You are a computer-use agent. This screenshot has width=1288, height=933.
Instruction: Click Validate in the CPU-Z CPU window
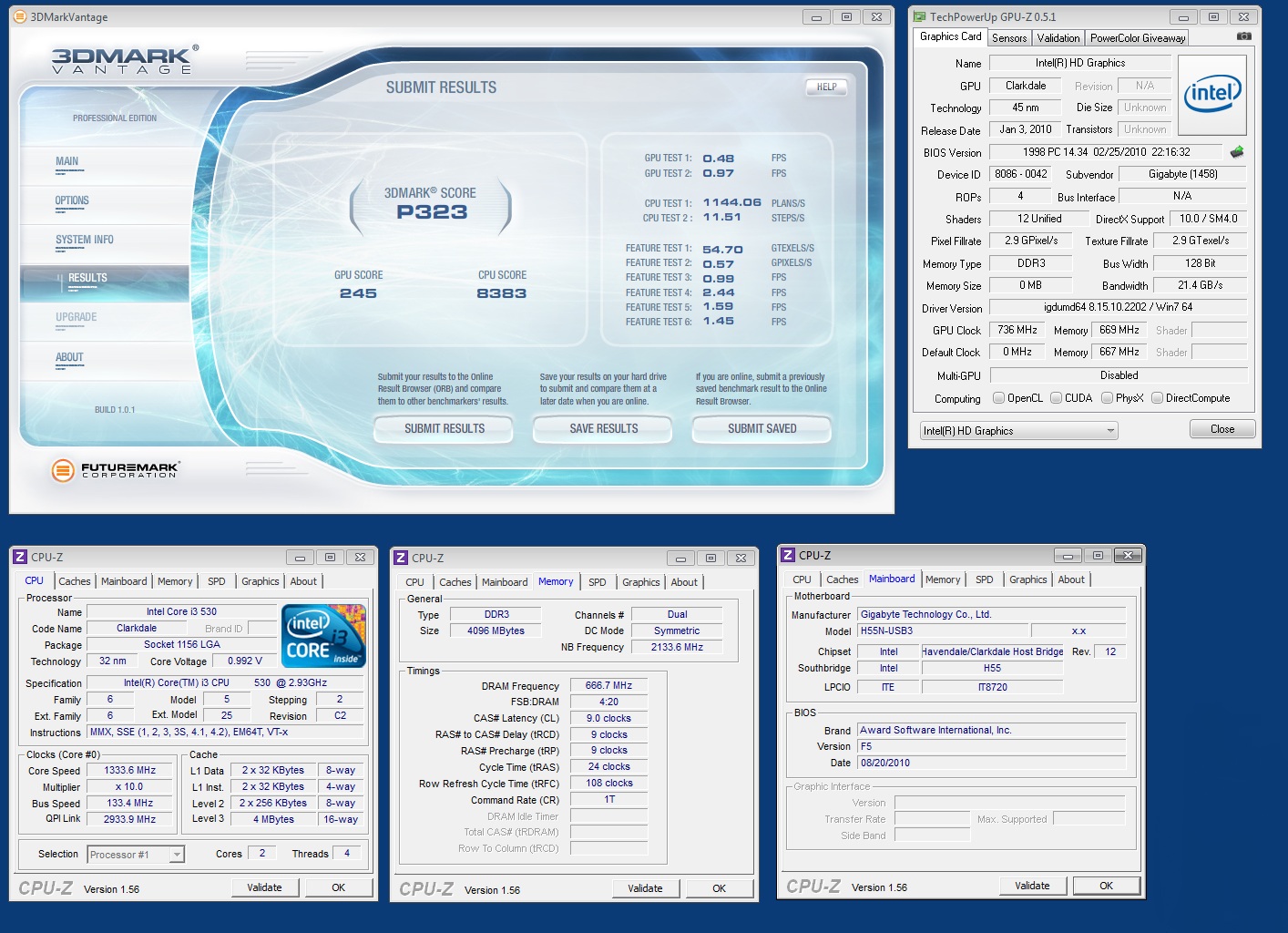pos(264,887)
